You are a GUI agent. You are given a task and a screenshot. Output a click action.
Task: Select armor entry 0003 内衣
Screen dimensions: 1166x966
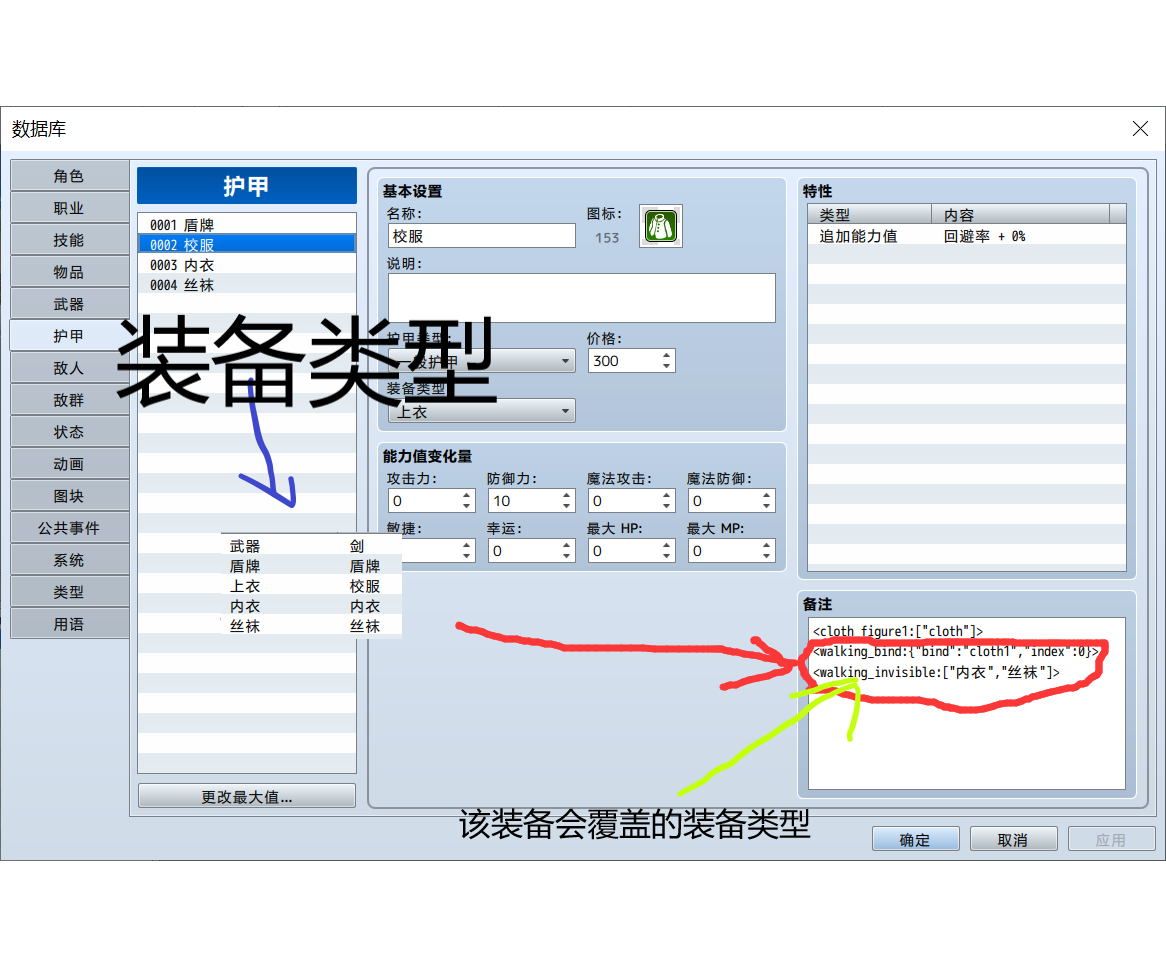(x=247, y=265)
